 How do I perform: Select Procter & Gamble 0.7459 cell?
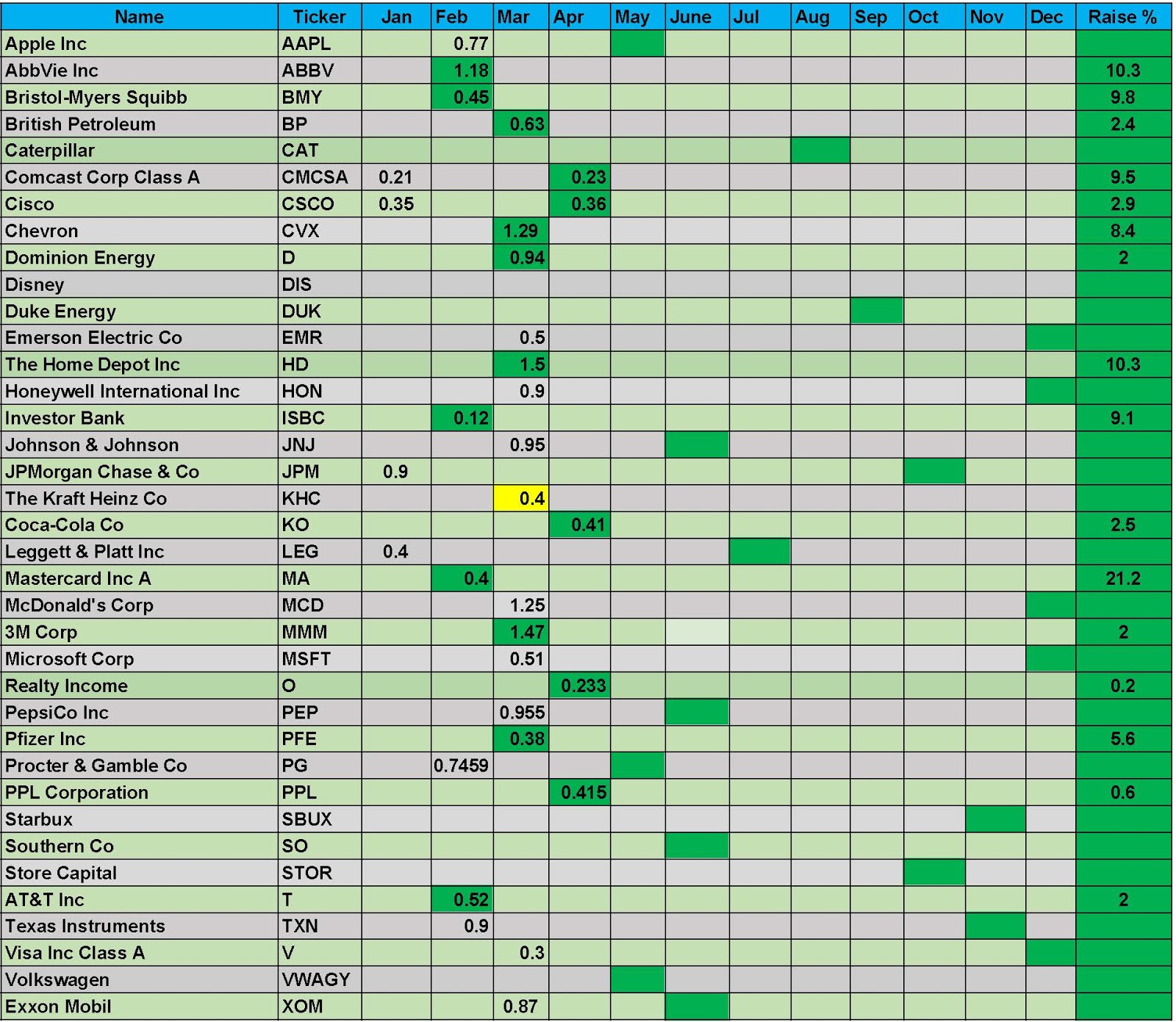coord(462,766)
